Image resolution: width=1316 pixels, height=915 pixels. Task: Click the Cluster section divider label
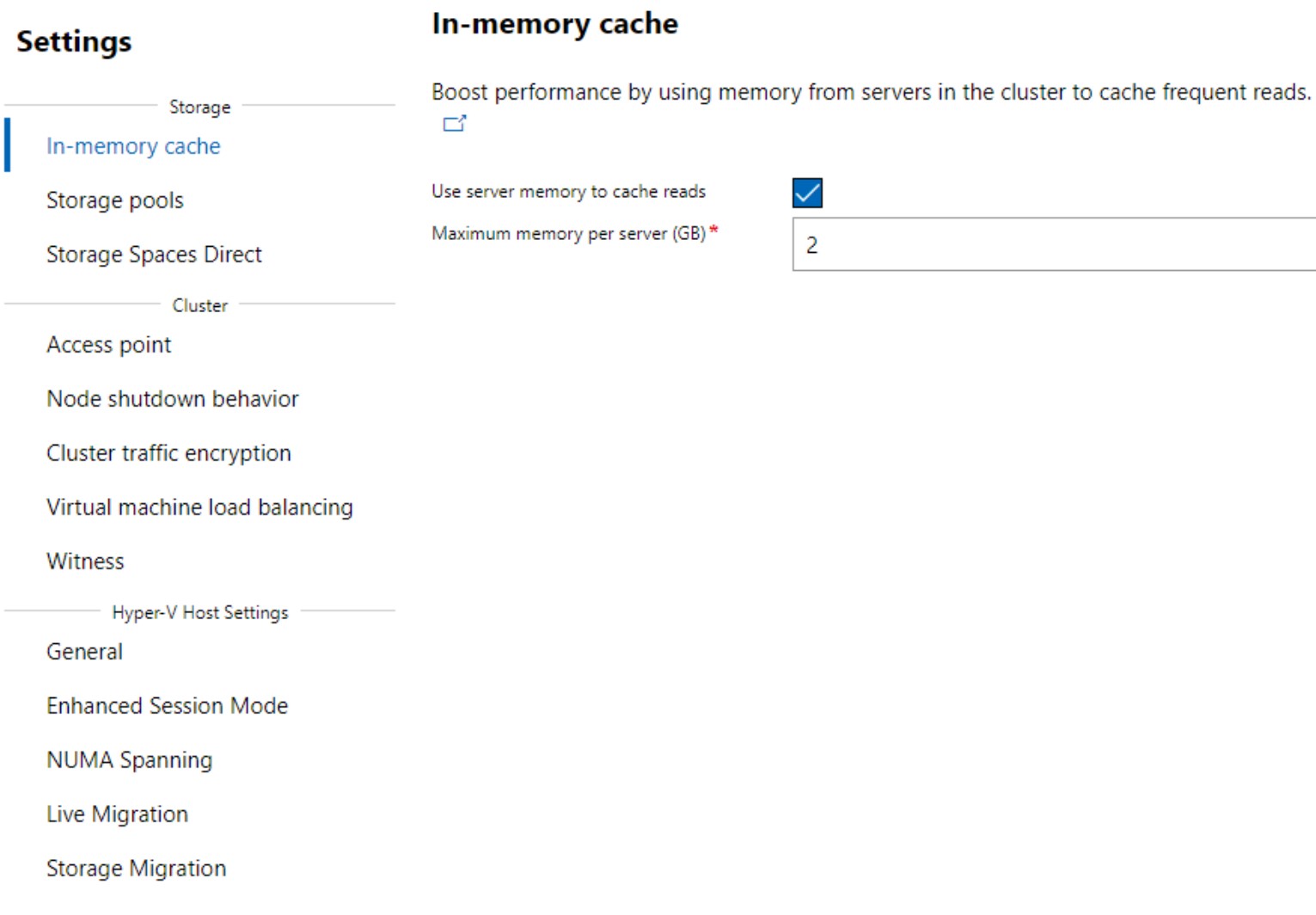tap(200, 305)
